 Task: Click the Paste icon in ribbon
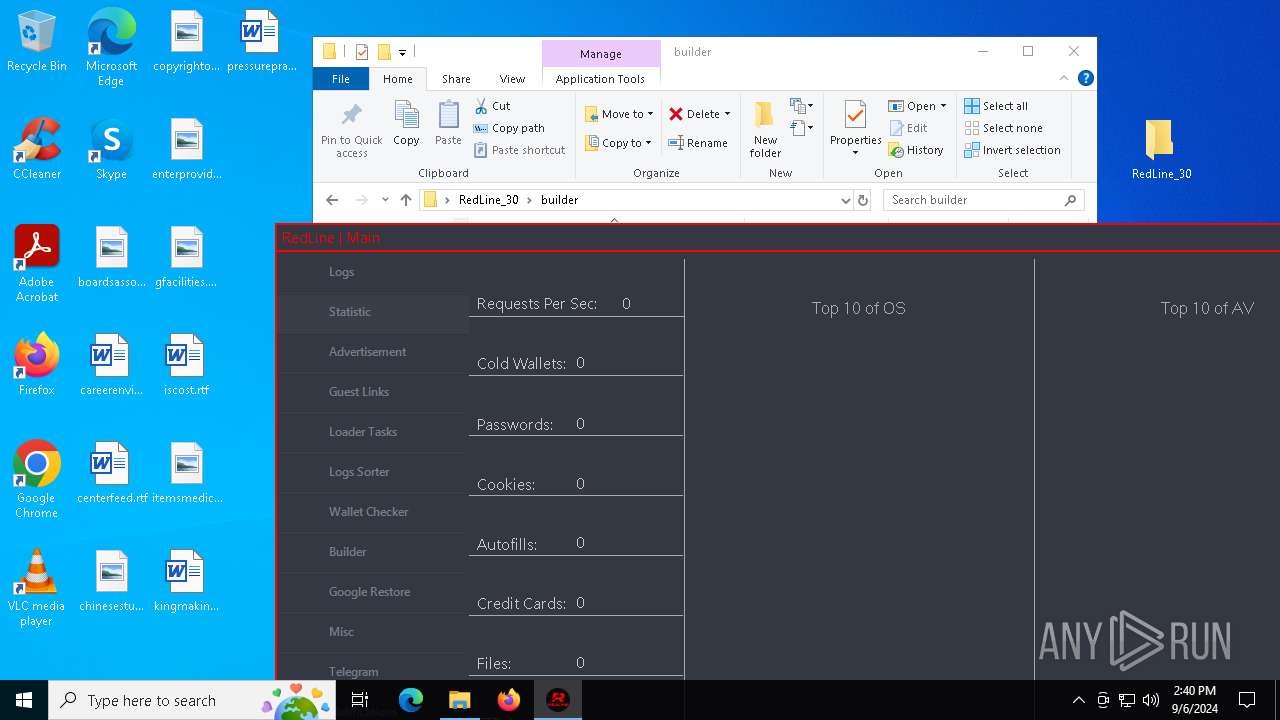click(x=448, y=123)
